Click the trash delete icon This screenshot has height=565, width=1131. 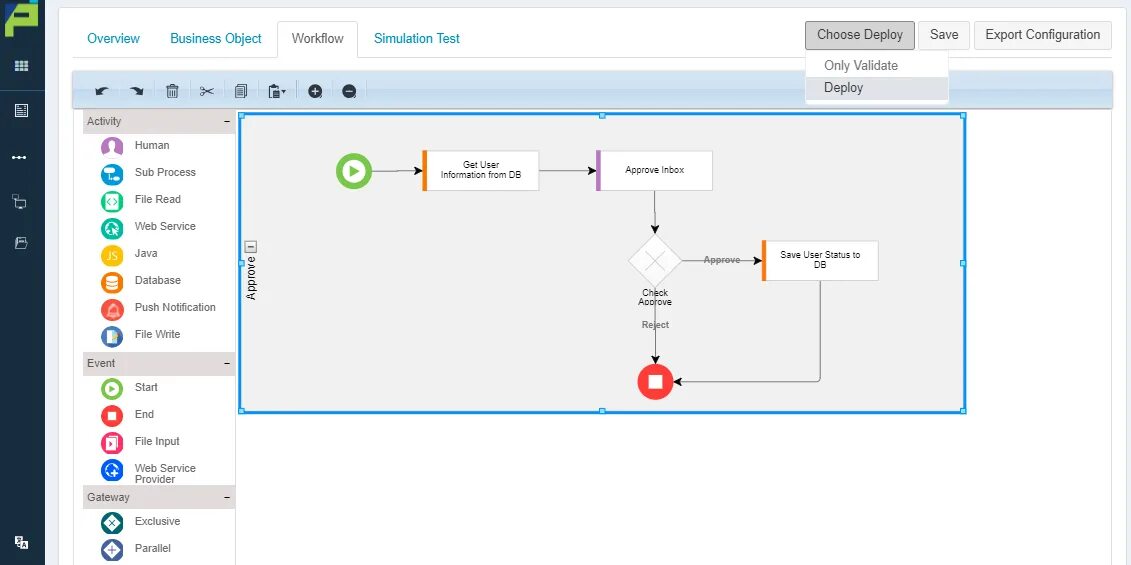click(172, 91)
